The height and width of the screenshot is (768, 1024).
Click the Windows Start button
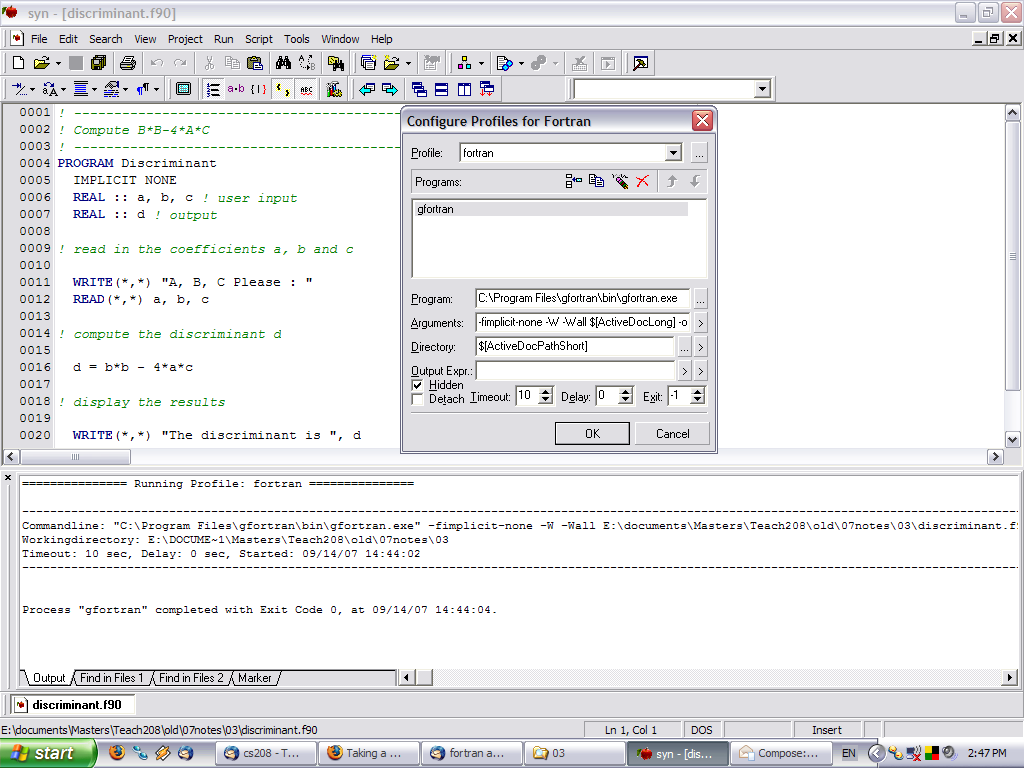(48, 753)
